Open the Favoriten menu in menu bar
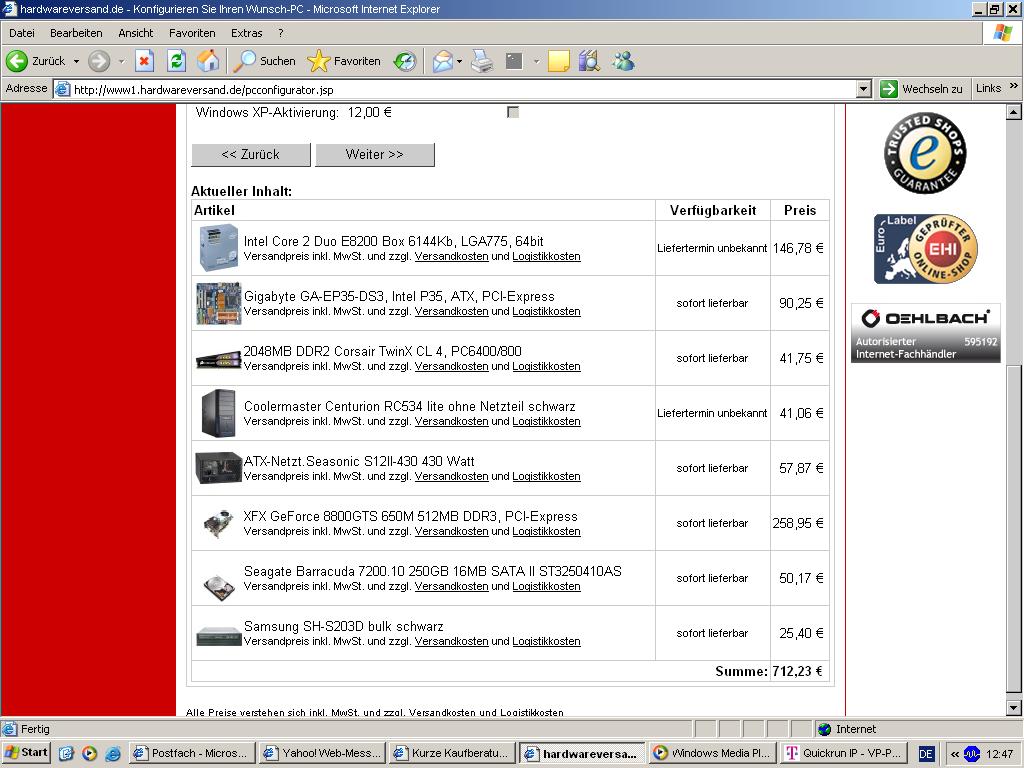The image size is (1024, 768). click(192, 33)
